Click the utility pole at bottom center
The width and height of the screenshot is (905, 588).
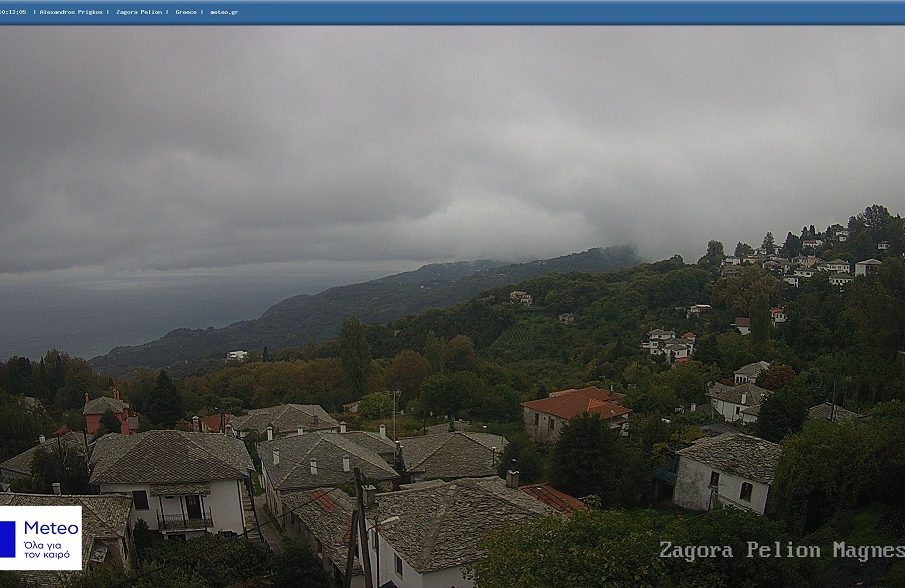coord(362,530)
